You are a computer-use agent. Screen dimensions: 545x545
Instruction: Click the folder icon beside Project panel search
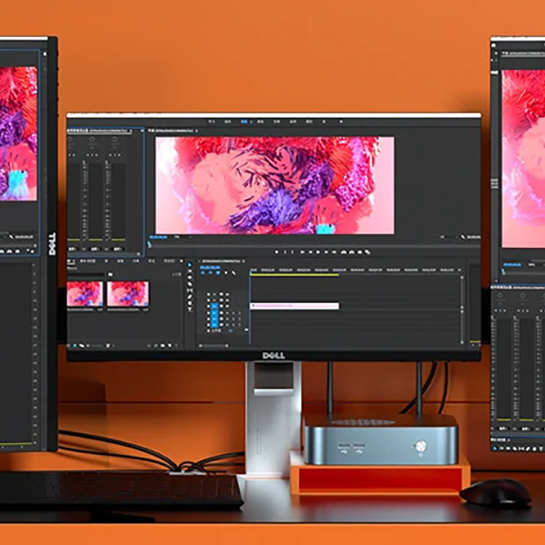click(110, 274)
